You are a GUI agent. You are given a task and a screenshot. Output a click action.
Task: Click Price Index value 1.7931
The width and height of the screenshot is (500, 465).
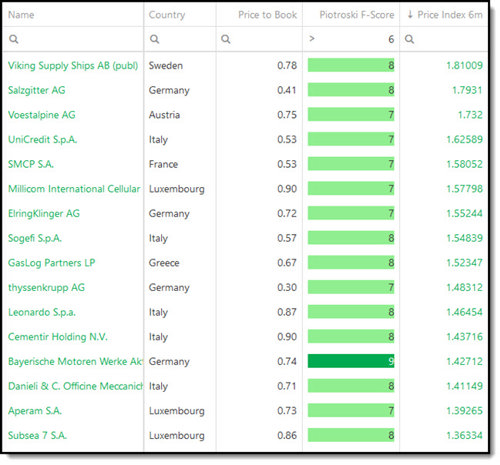(467, 90)
